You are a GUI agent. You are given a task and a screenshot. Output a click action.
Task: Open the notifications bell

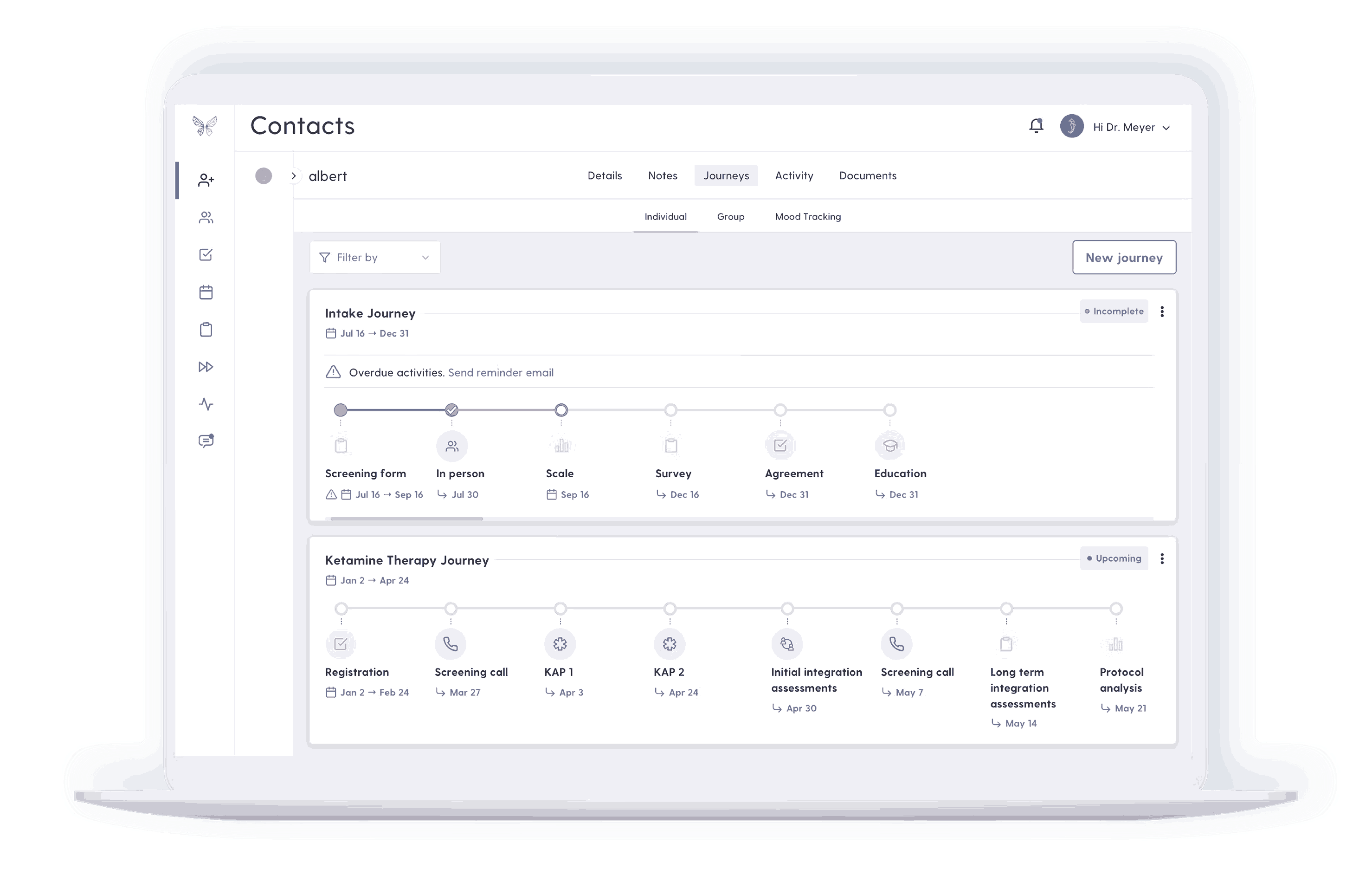coord(1035,126)
